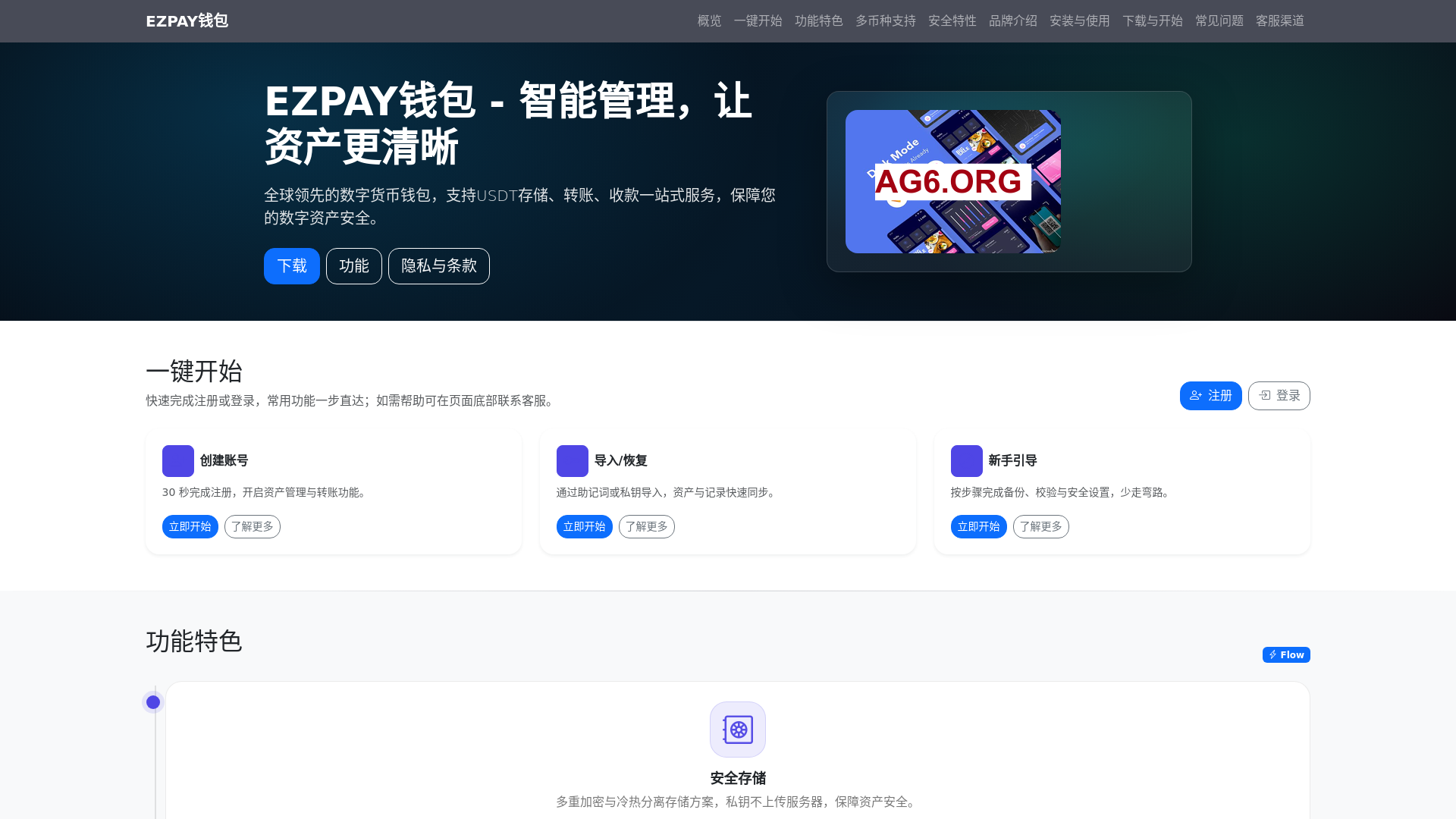Select 功能特色 in the top menu
1456x819 pixels.
click(x=818, y=21)
